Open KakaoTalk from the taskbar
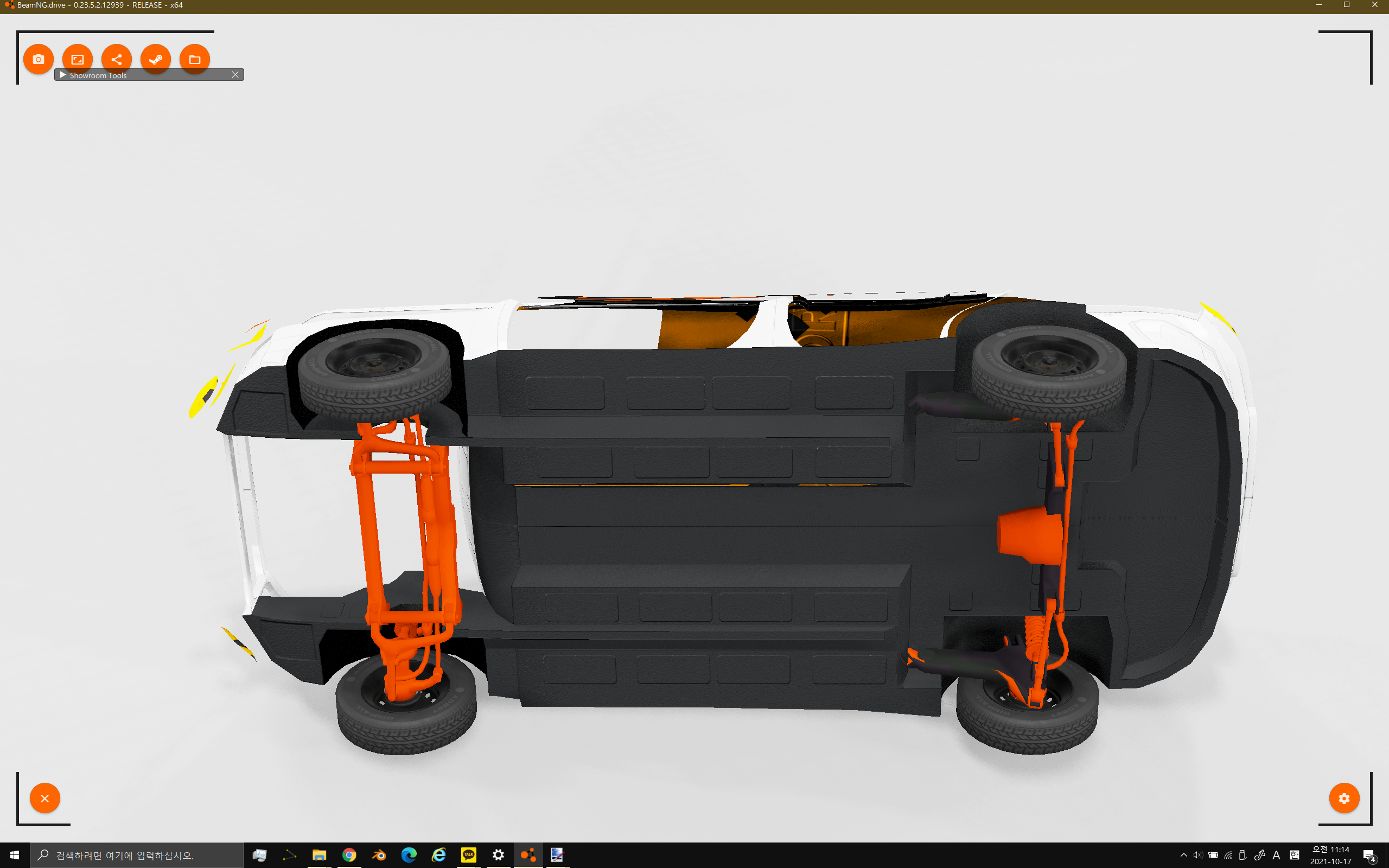Image resolution: width=1389 pixels, height=868 pixels. click(x=468, y=856)
